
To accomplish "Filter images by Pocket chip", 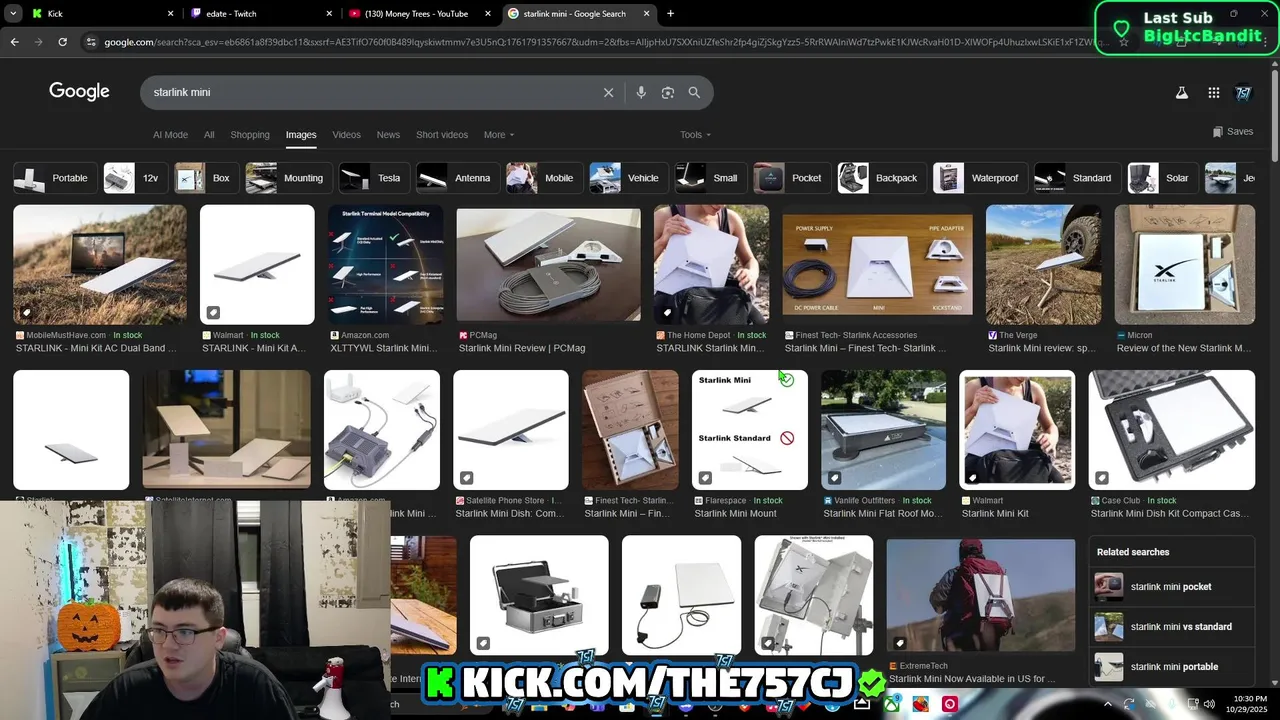I will pyautogui.click(x=792, y=178).
